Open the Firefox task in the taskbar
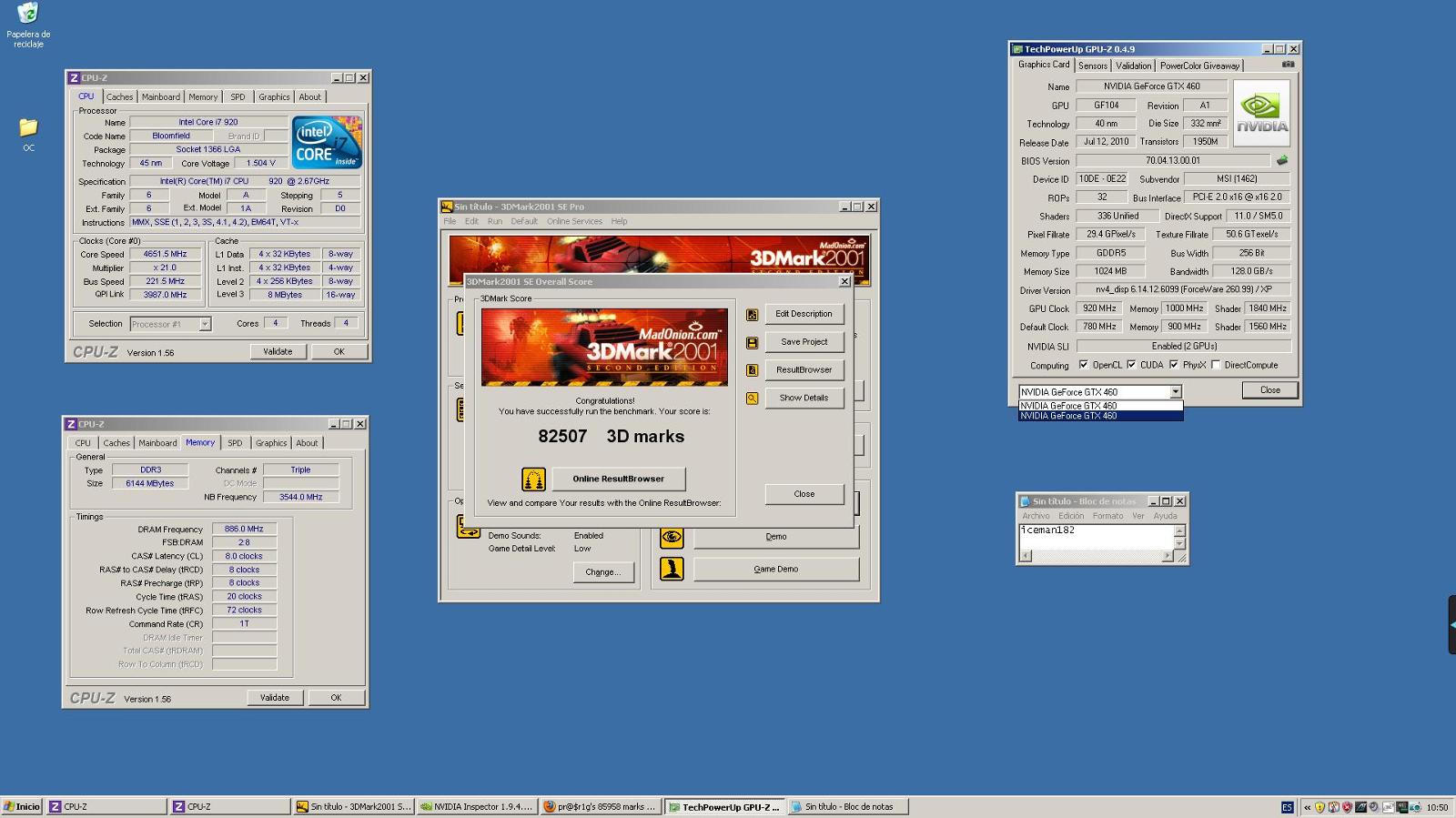Viewport: 1456px width, 818px height. pos(600,806)
